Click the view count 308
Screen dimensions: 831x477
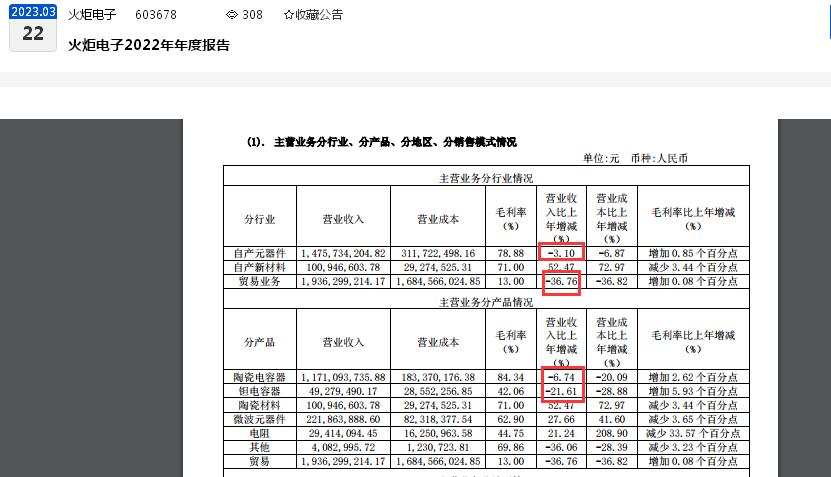pos(252,15)
